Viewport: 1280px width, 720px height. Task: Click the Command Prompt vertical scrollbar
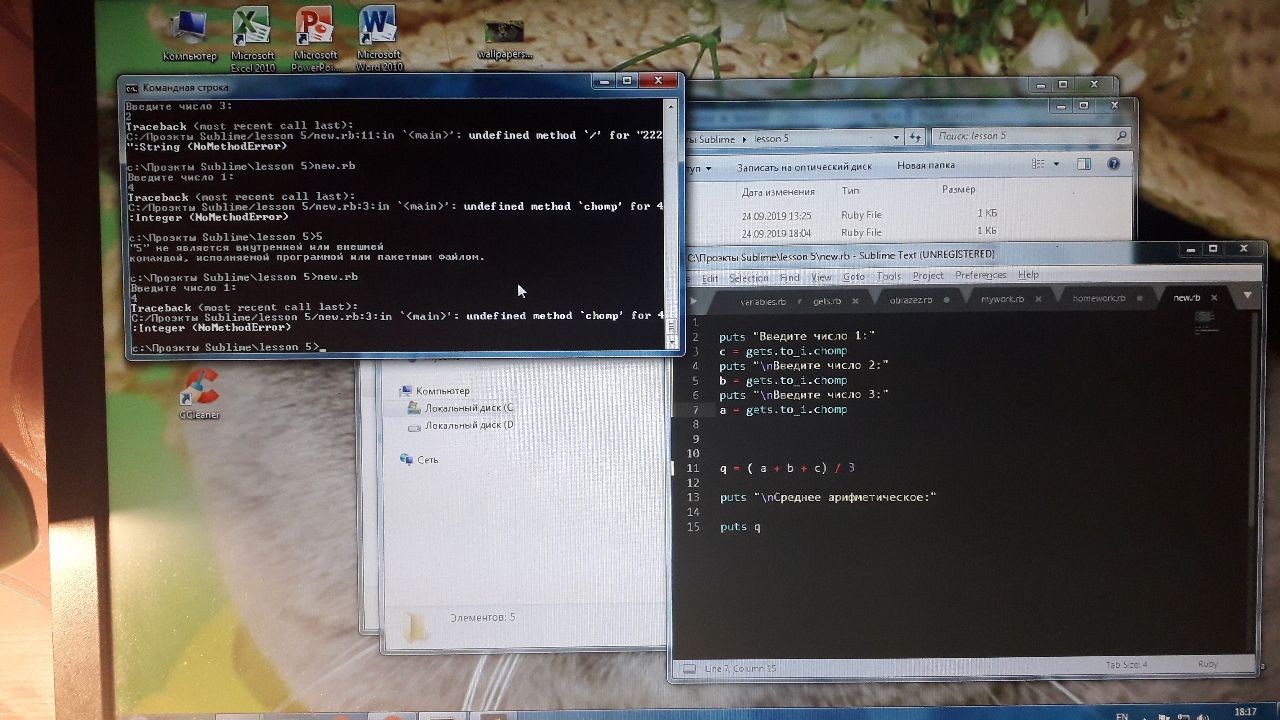[x=673, y=222]
